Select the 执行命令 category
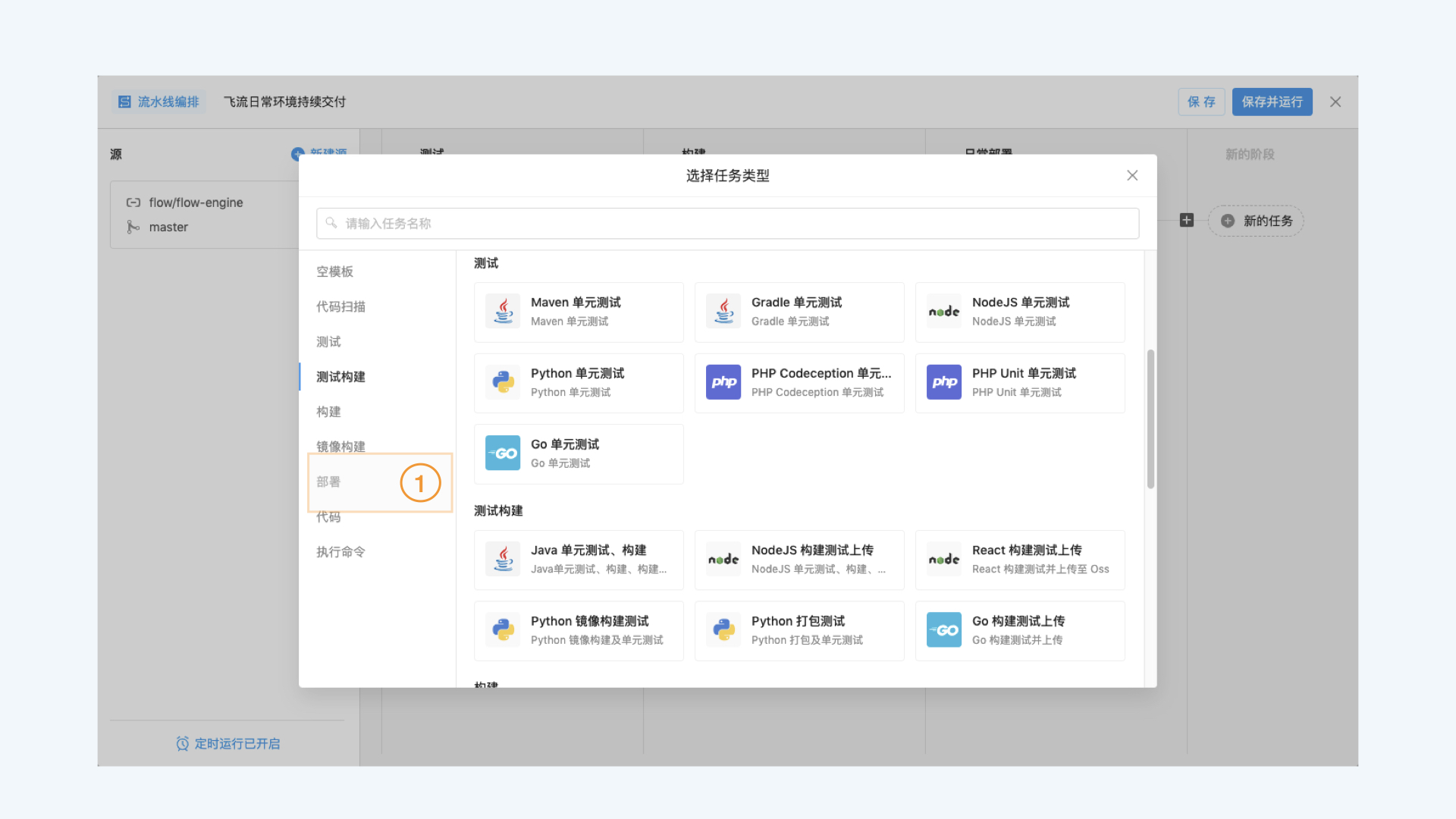 click(x=340, y=551)
